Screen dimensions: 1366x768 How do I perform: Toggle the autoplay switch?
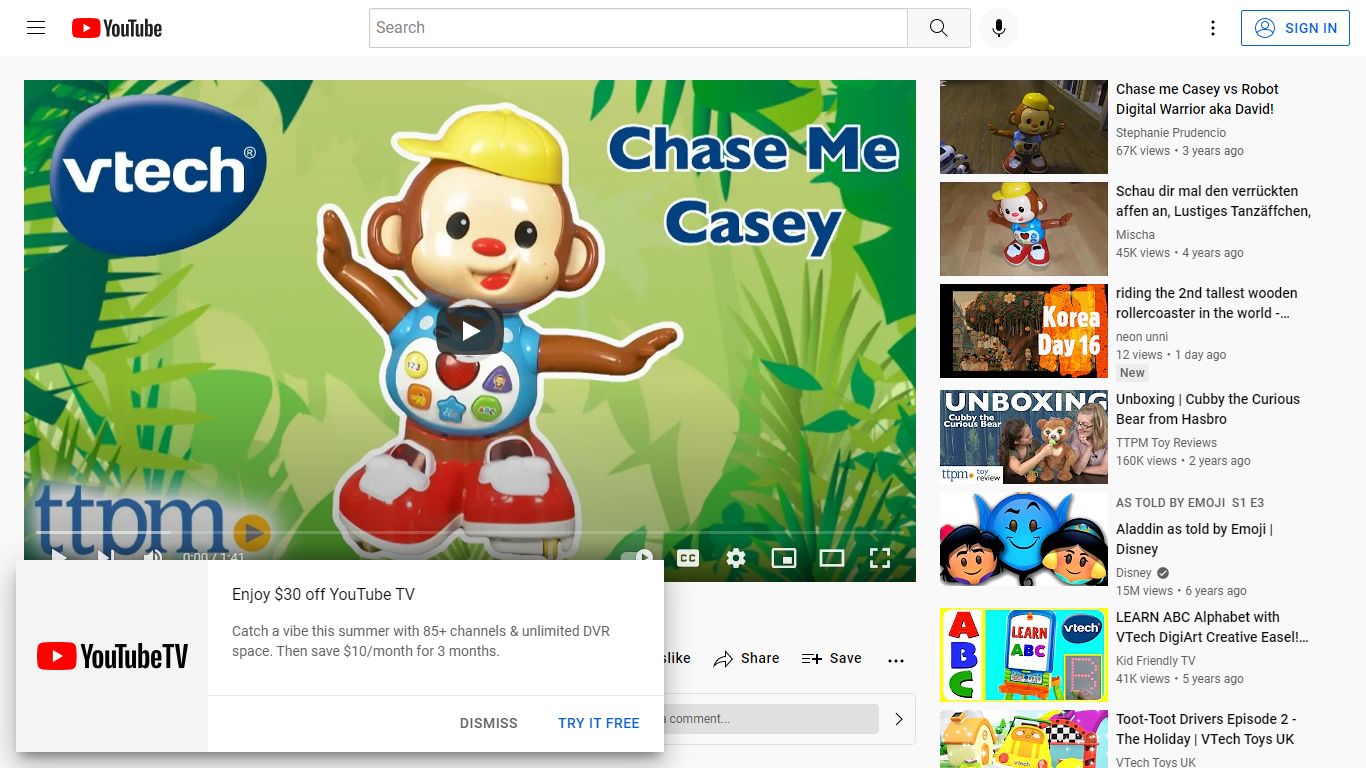[x=639, y=558]
